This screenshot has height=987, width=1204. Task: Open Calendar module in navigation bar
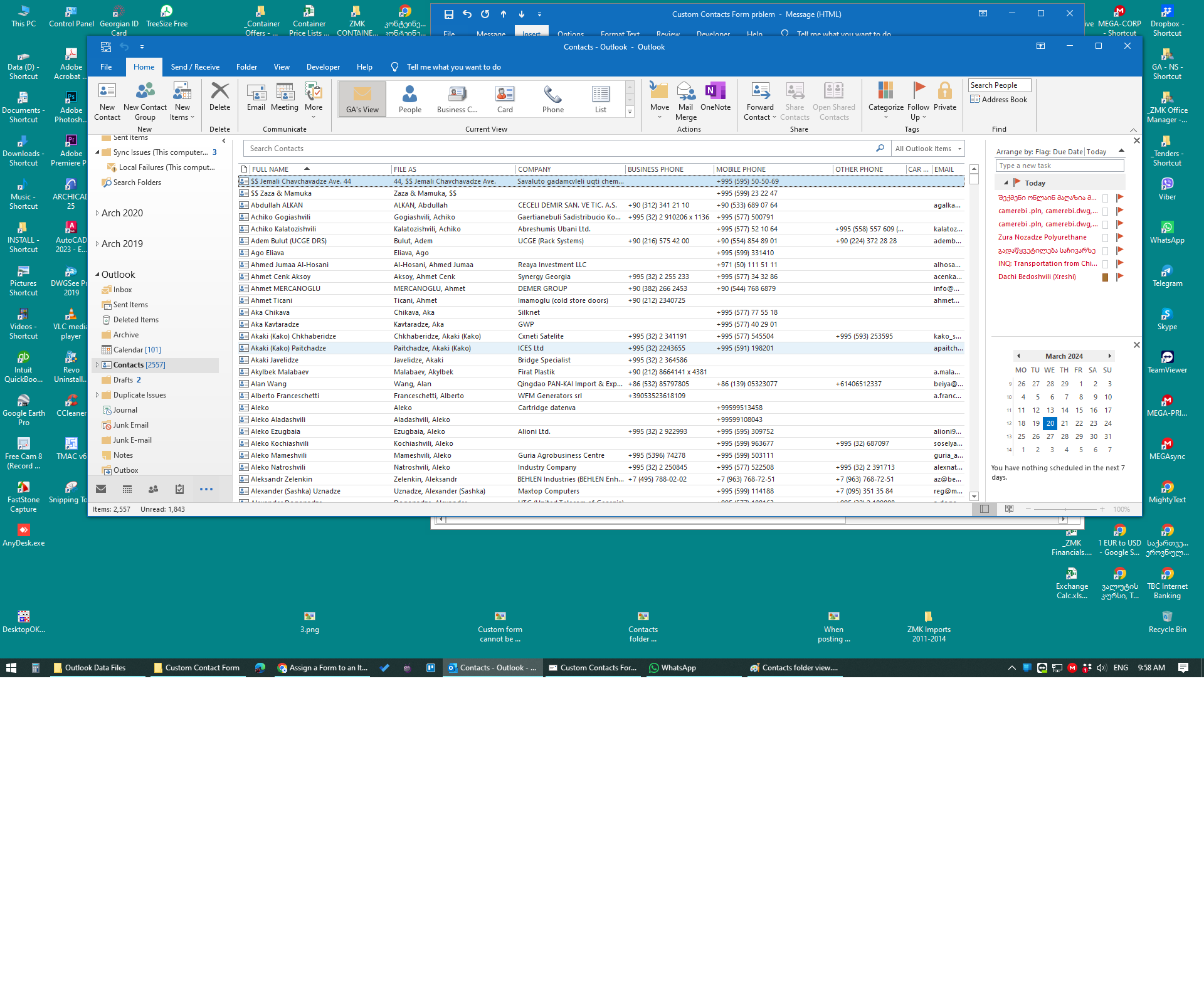(127, 489)
